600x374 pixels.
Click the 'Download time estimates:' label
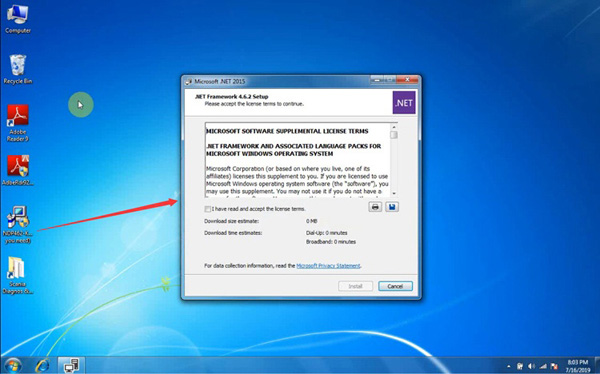(233, 233)
